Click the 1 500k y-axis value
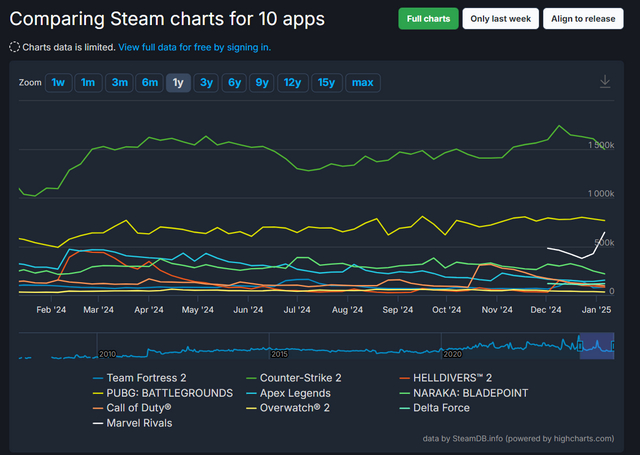This screenshot has width=640, height=455. coord(601,145)
